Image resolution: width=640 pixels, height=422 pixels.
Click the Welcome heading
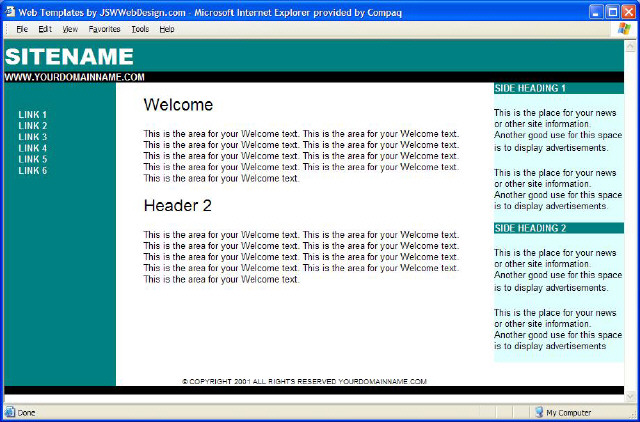pos(178,105)
